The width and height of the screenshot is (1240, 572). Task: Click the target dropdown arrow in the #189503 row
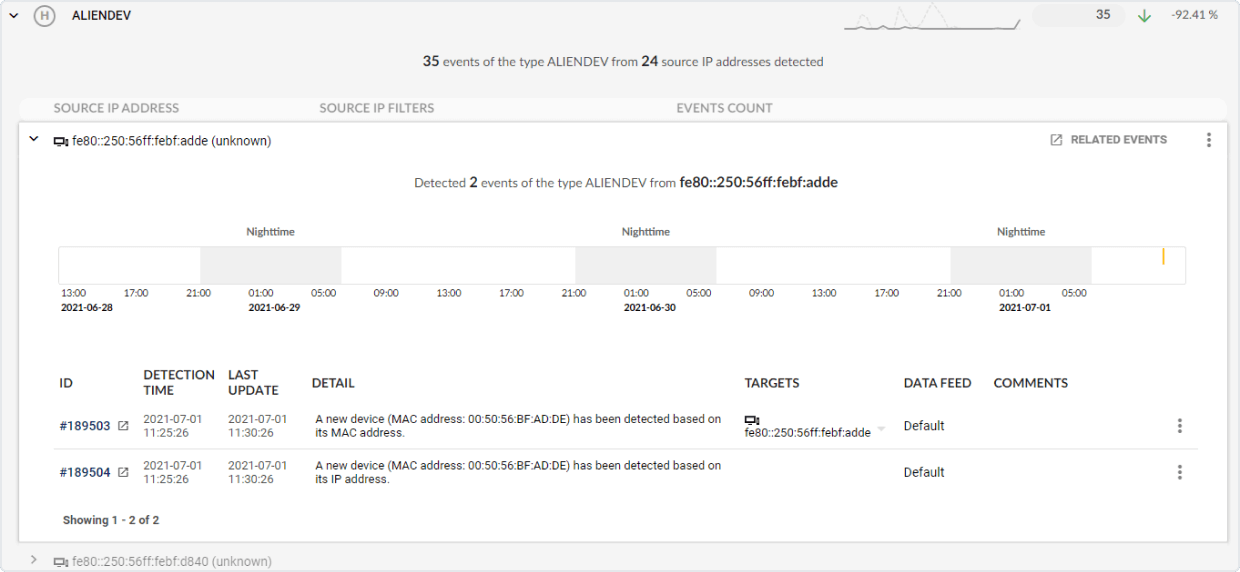click(881, 429)
